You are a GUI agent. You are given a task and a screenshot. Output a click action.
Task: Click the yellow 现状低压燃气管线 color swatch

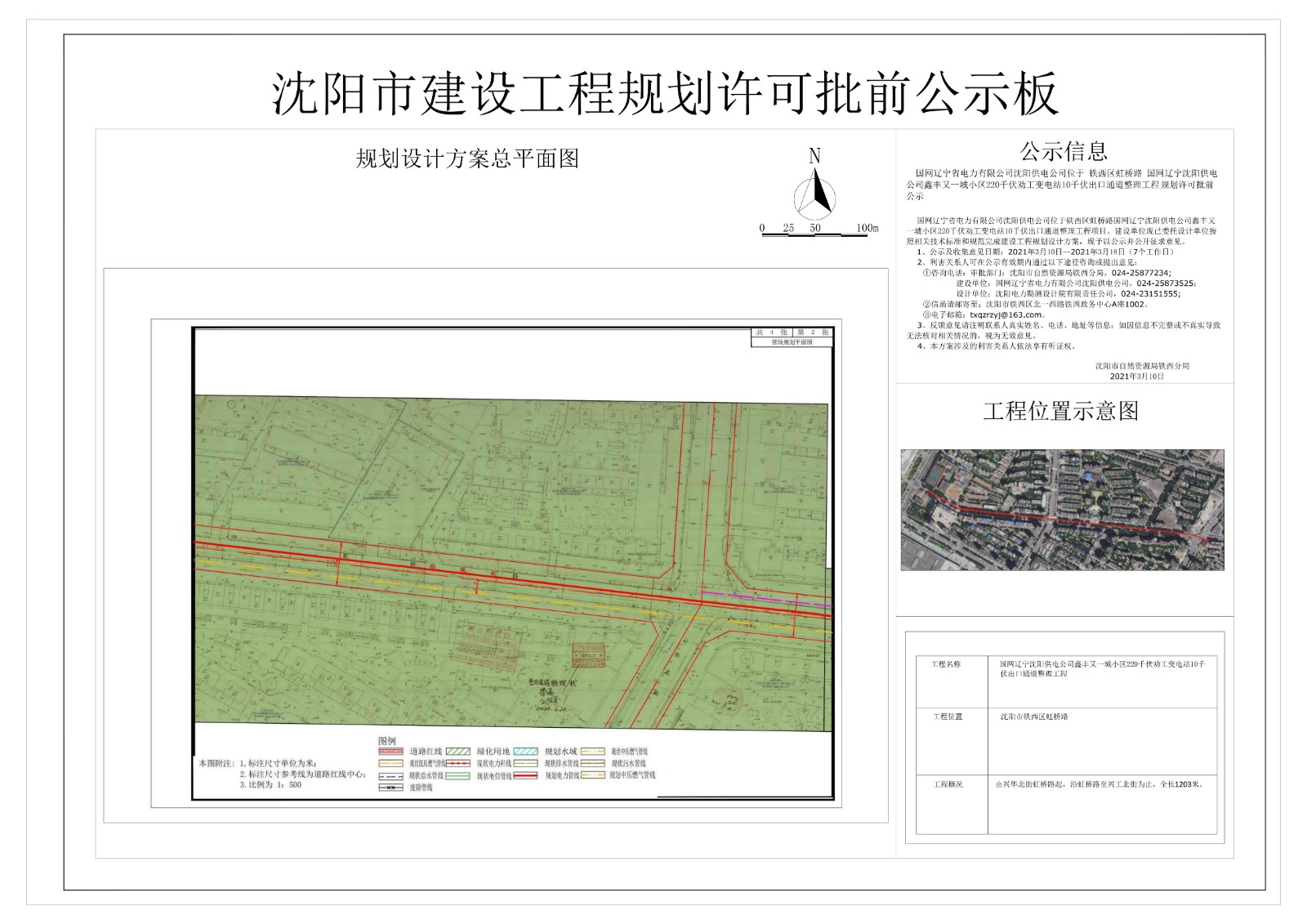pos(390,764)
